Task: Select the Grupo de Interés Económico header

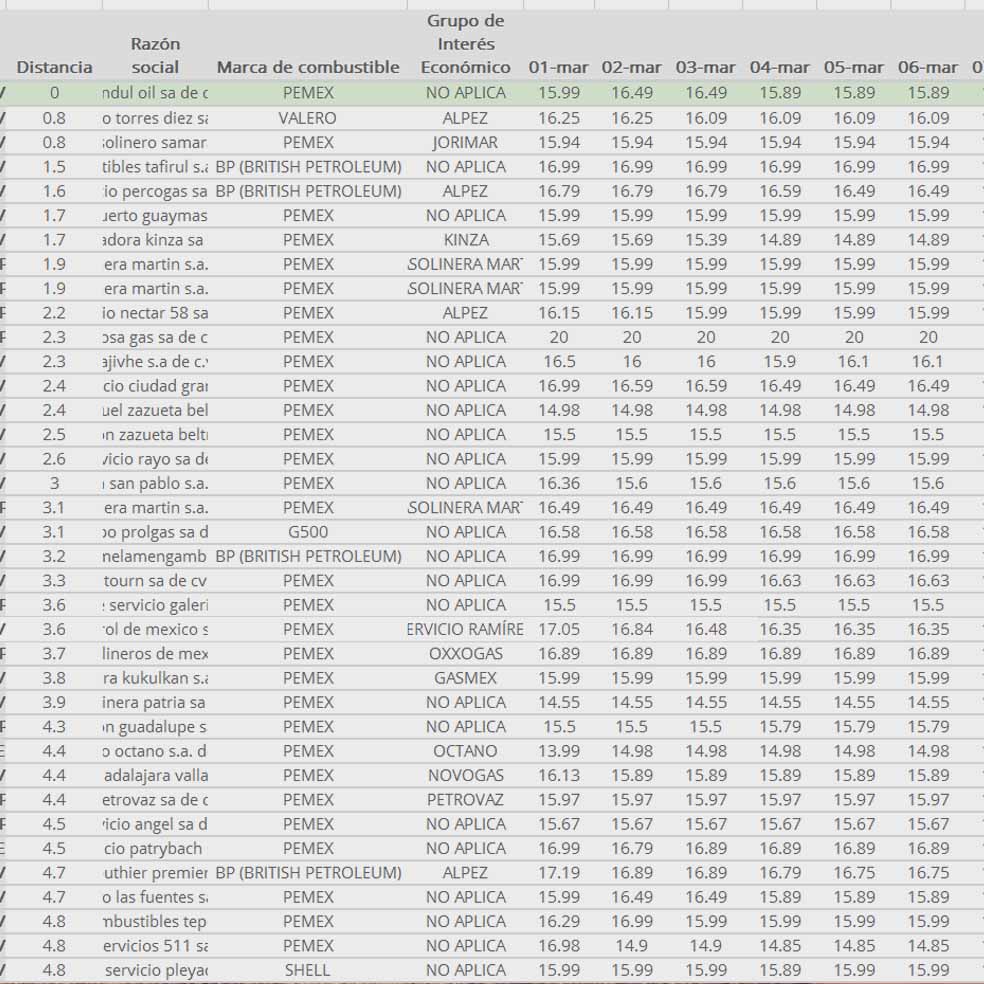Action: point(466,44)
